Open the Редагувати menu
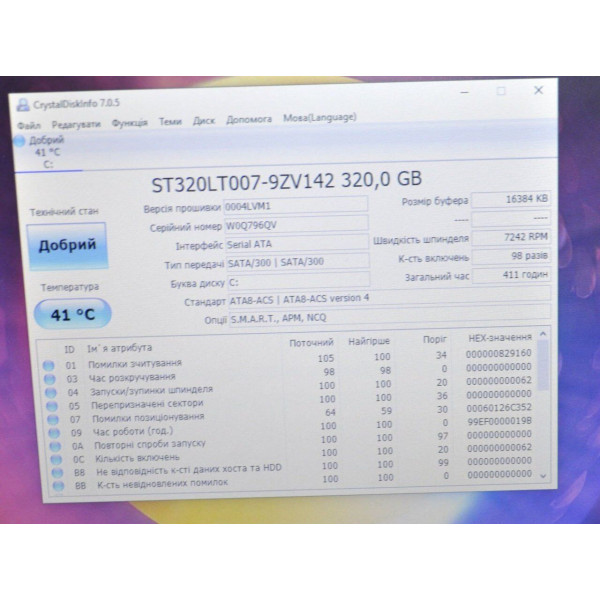This screenshot has width=600, height=600. (76, 124)
